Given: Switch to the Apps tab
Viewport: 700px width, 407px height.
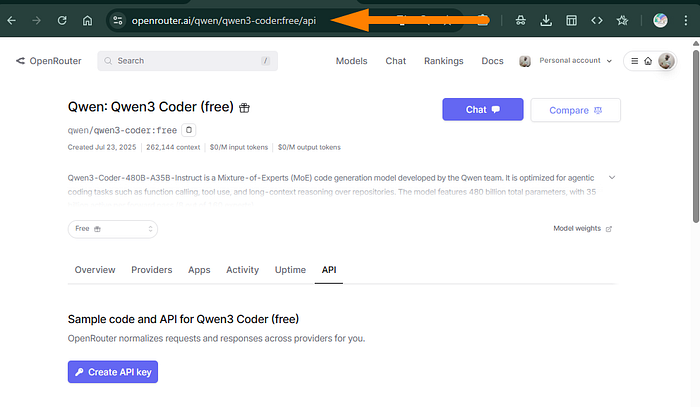Looking at the screenshot, I should (x=199, y=270).
